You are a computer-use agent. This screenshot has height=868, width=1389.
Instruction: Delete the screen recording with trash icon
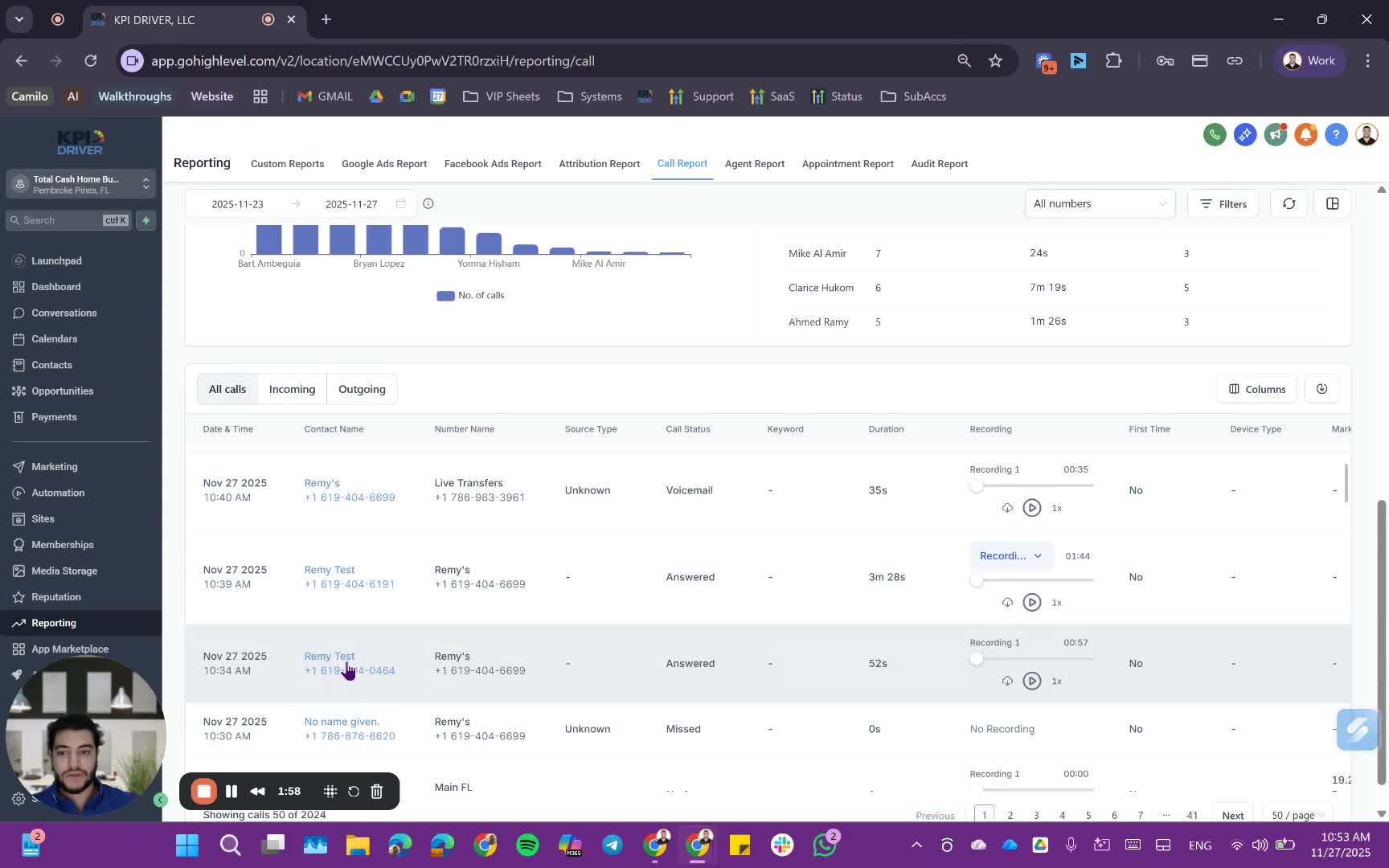coord(377,792)
